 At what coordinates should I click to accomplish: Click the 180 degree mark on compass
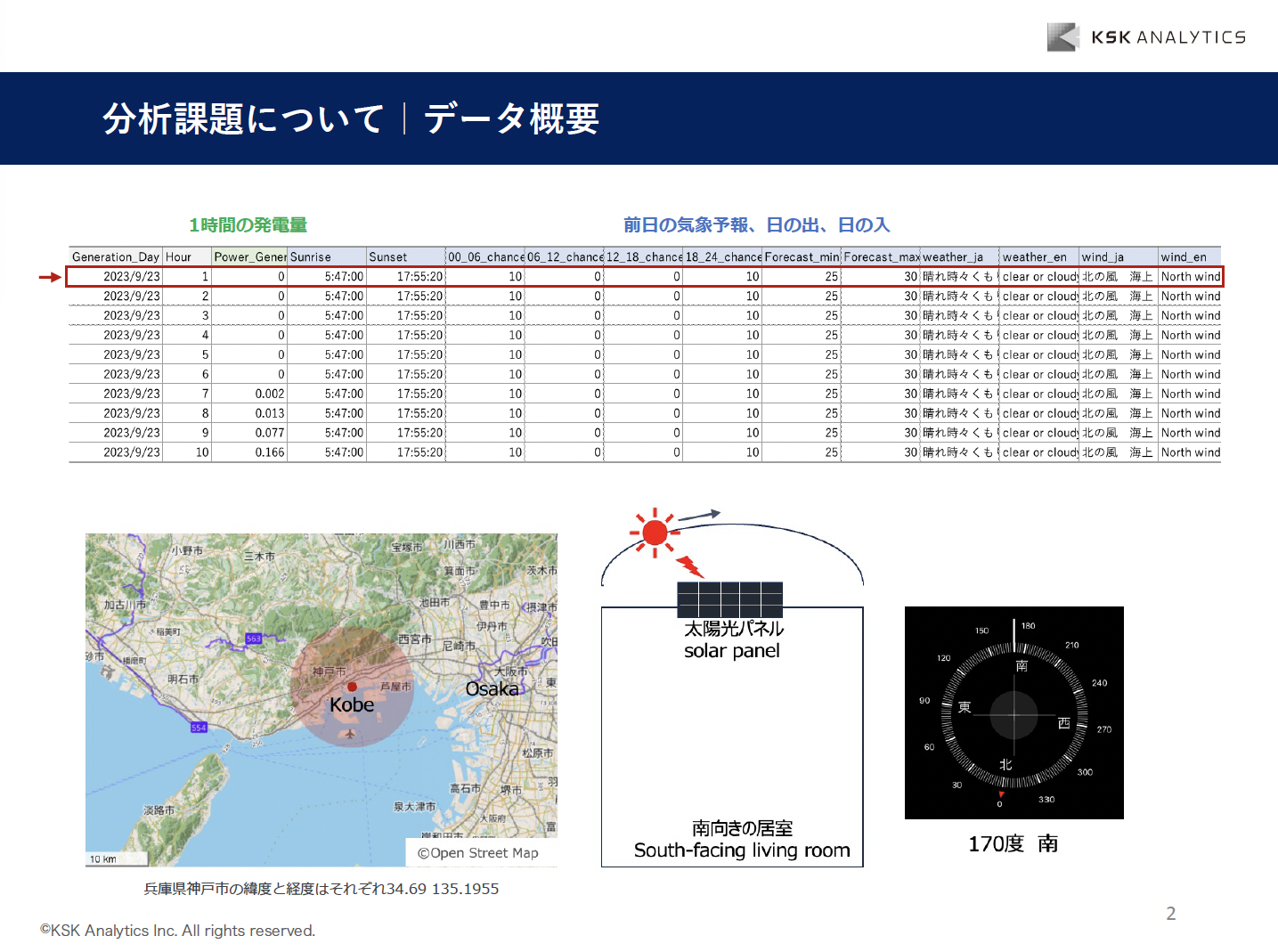1029,626
